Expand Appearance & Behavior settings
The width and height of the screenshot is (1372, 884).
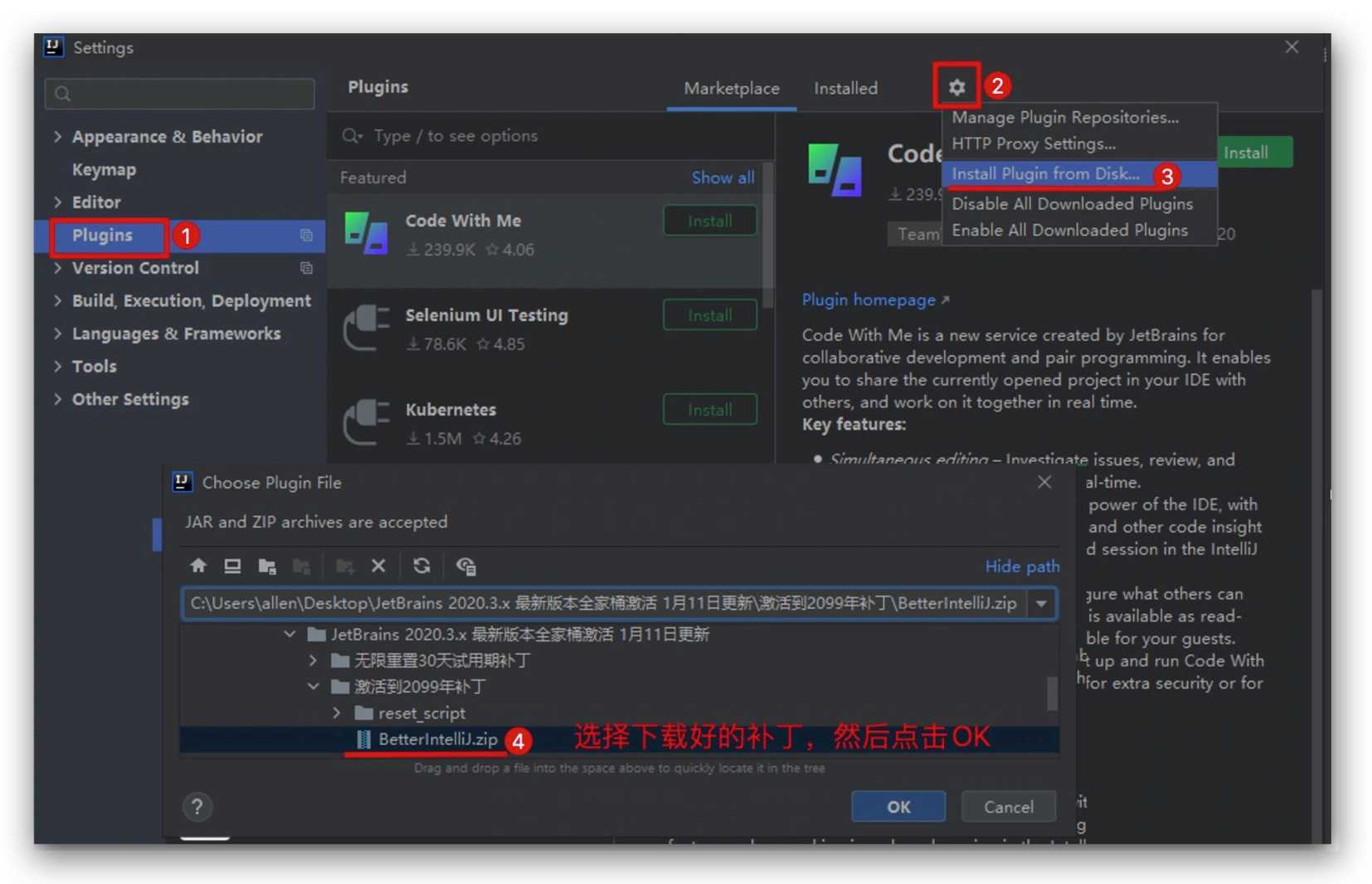click(x=57, y=136)
